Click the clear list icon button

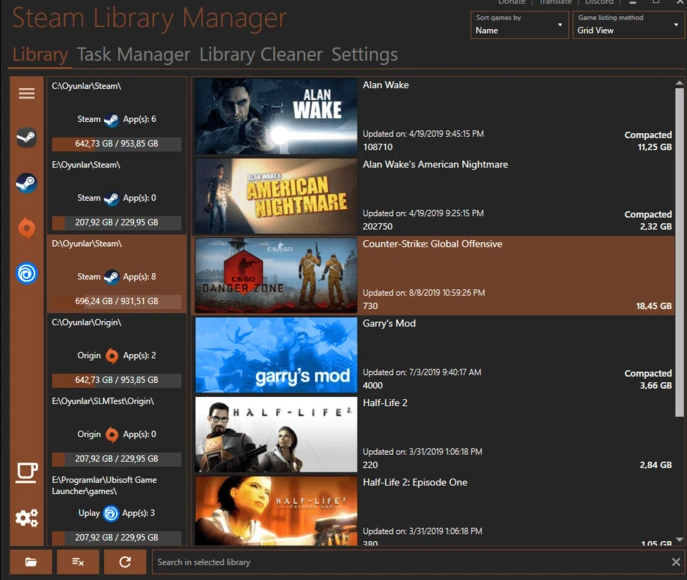click(x=78, y=562)
